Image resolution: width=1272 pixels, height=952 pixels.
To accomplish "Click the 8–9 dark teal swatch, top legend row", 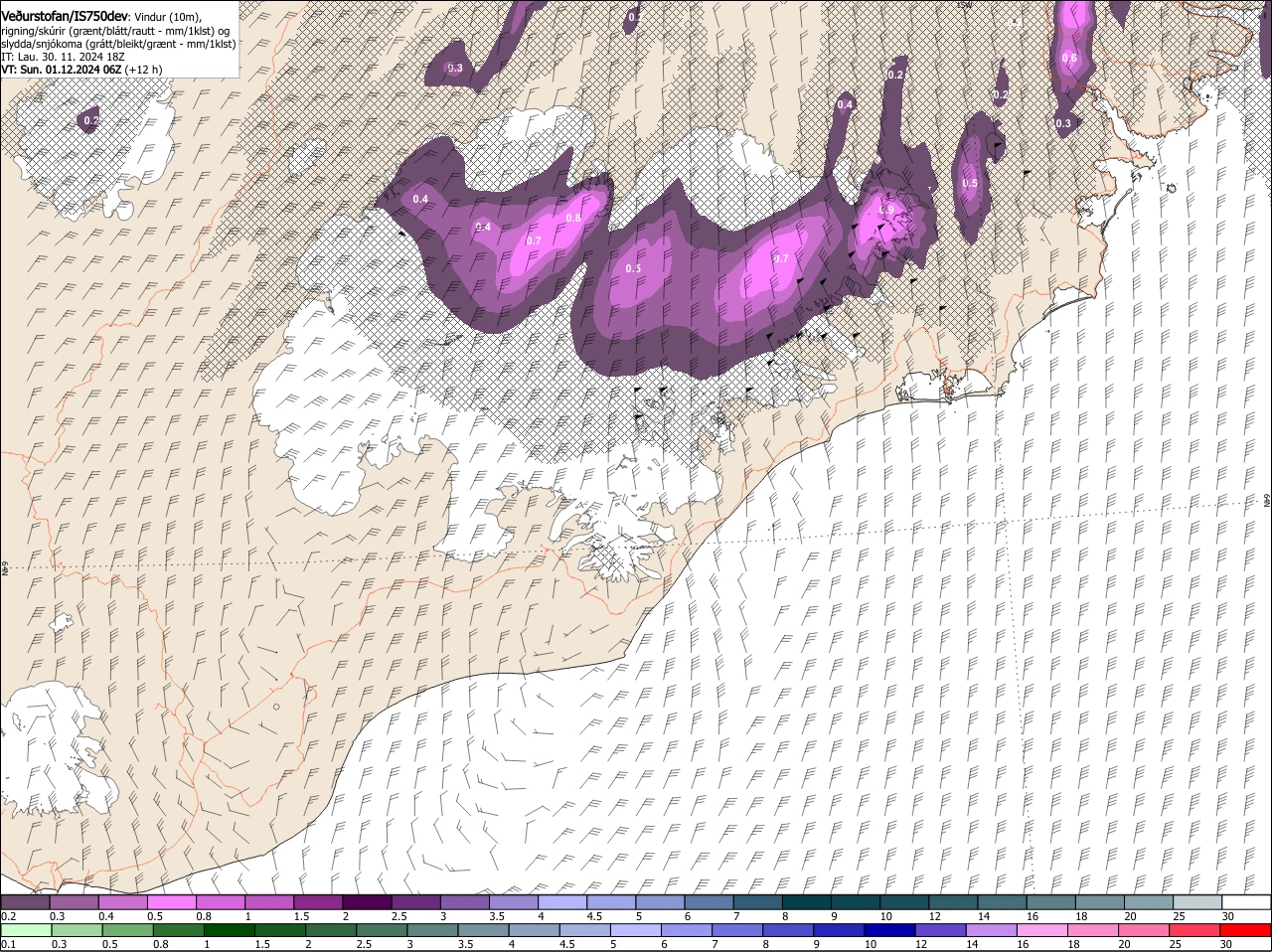I will (x=807, y=902).
